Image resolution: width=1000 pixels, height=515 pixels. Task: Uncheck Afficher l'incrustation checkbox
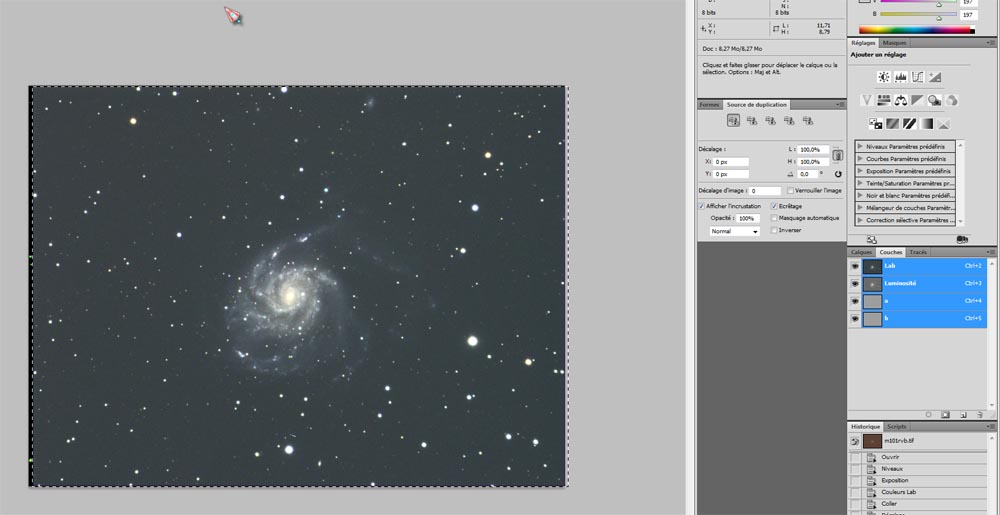pos(702,206)
